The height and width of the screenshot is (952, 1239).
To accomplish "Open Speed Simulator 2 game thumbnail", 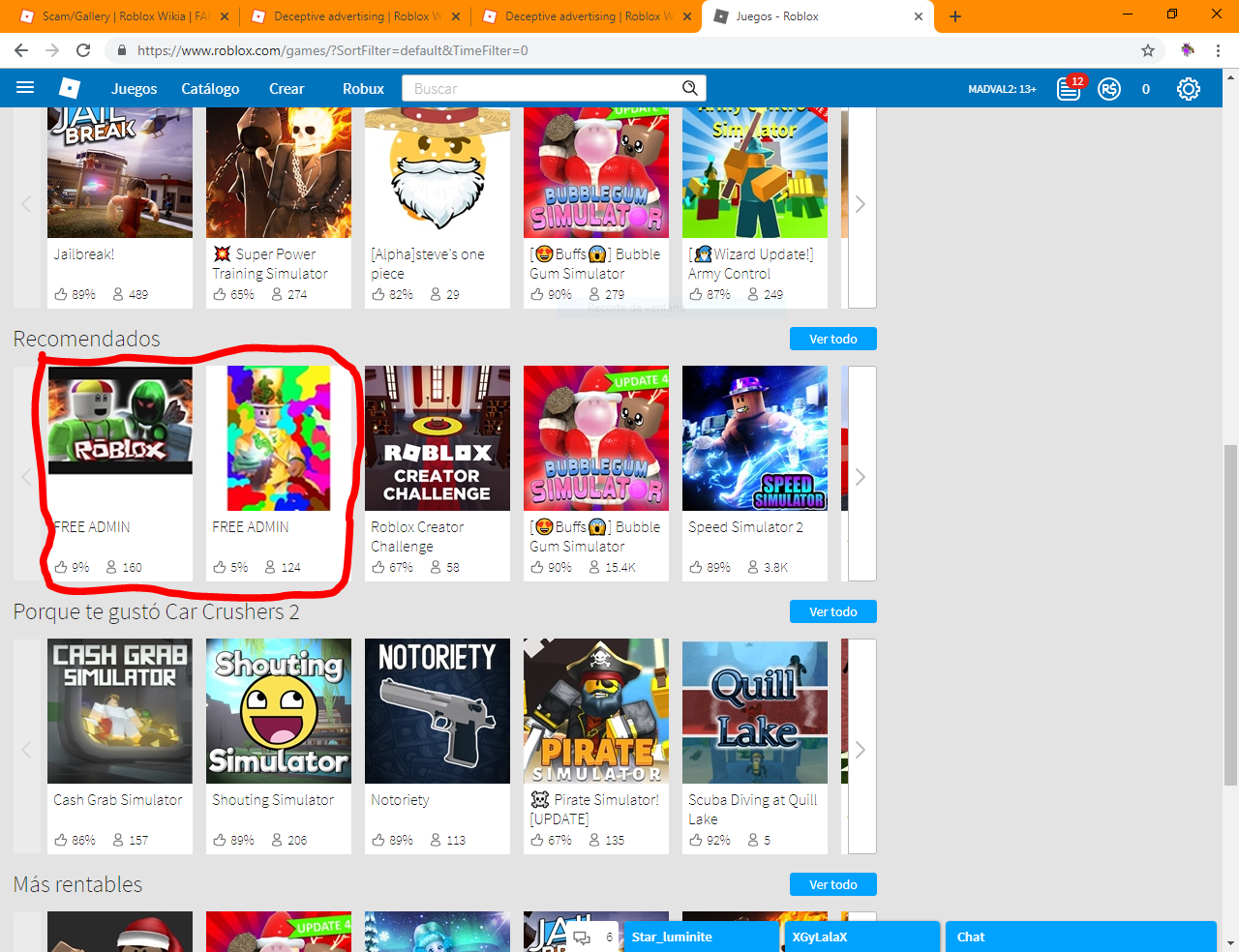I will (x=755, y=438).
